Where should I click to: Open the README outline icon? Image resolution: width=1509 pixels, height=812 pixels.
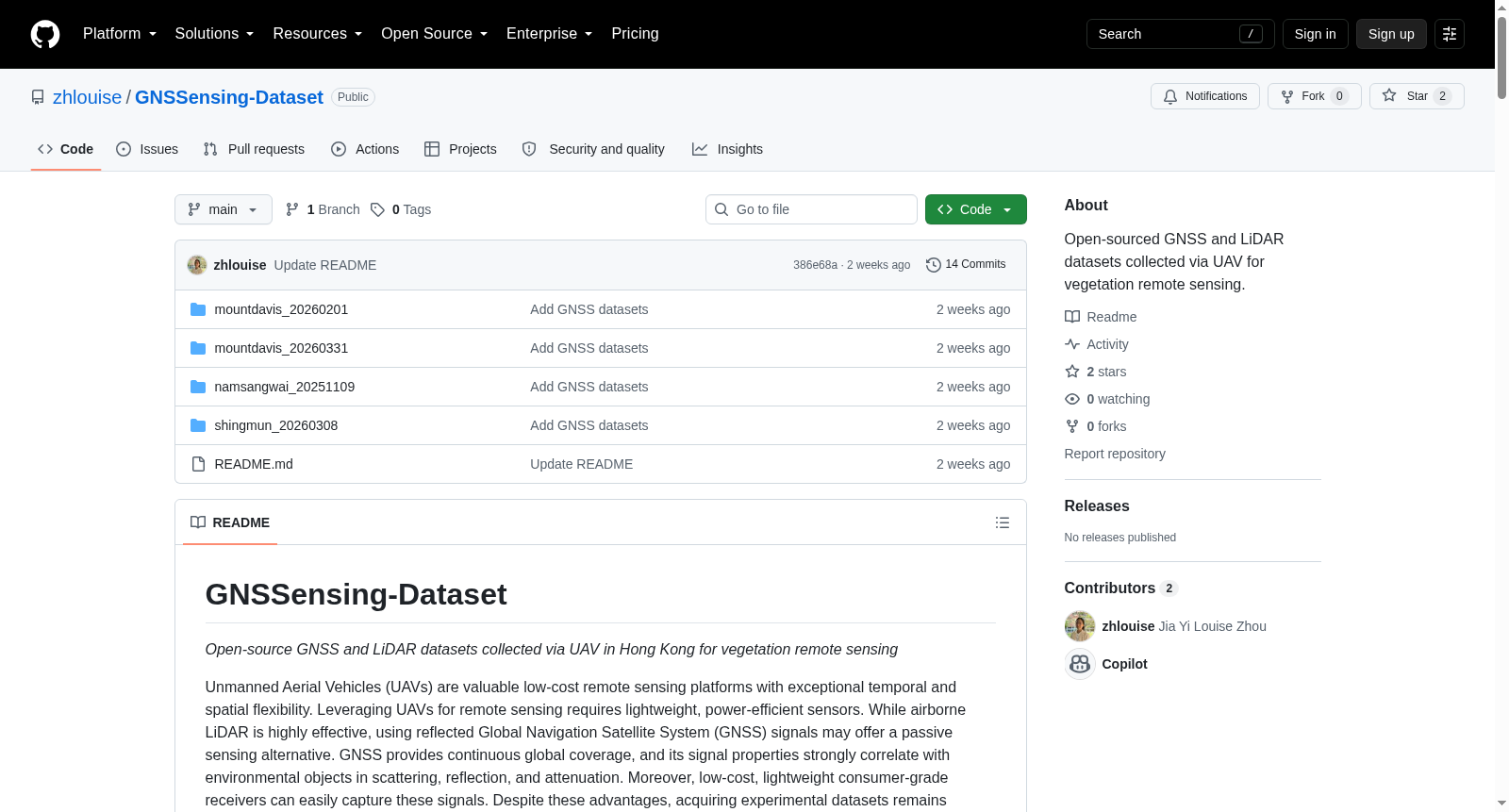coord(1003,522)
